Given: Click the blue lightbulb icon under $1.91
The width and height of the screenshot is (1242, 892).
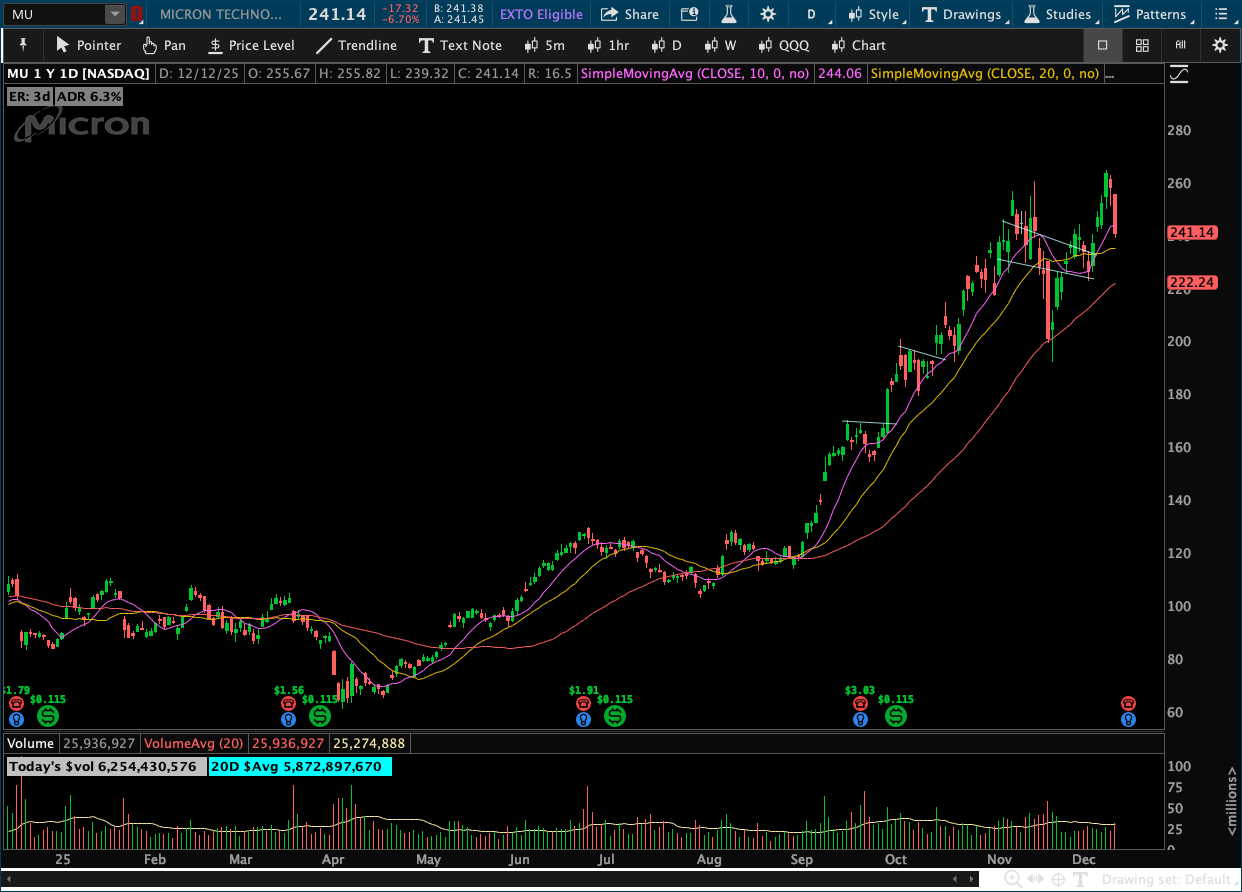Looking at the screenshot, I should click(584, 719).
